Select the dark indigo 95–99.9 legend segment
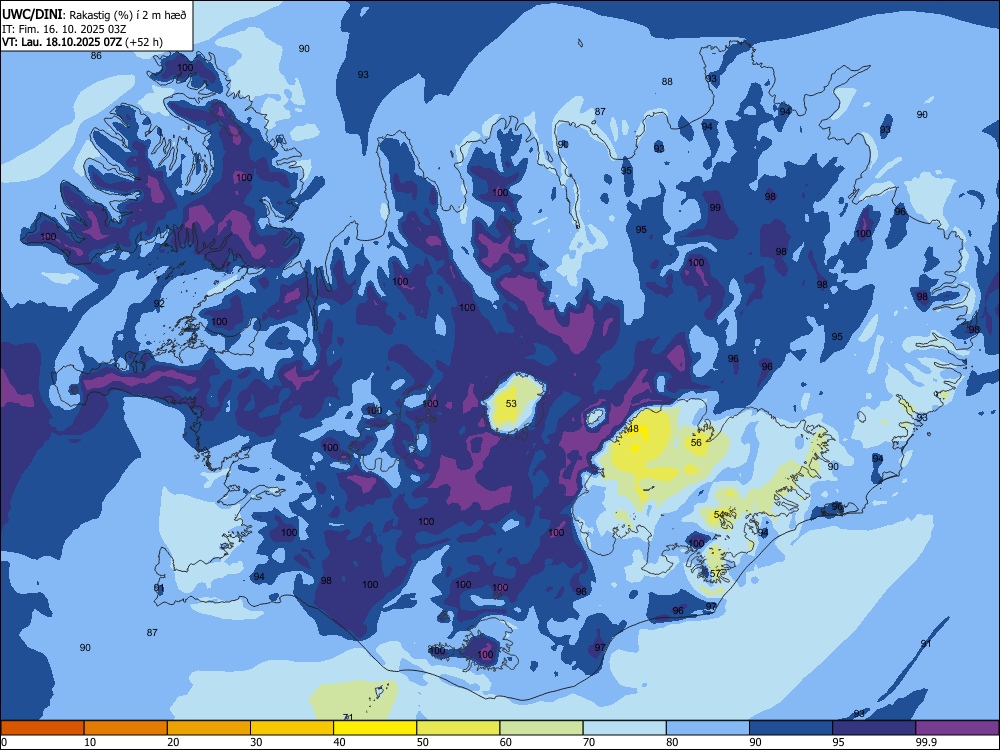This screenshot has height=750, width=1000. (874, 728)
